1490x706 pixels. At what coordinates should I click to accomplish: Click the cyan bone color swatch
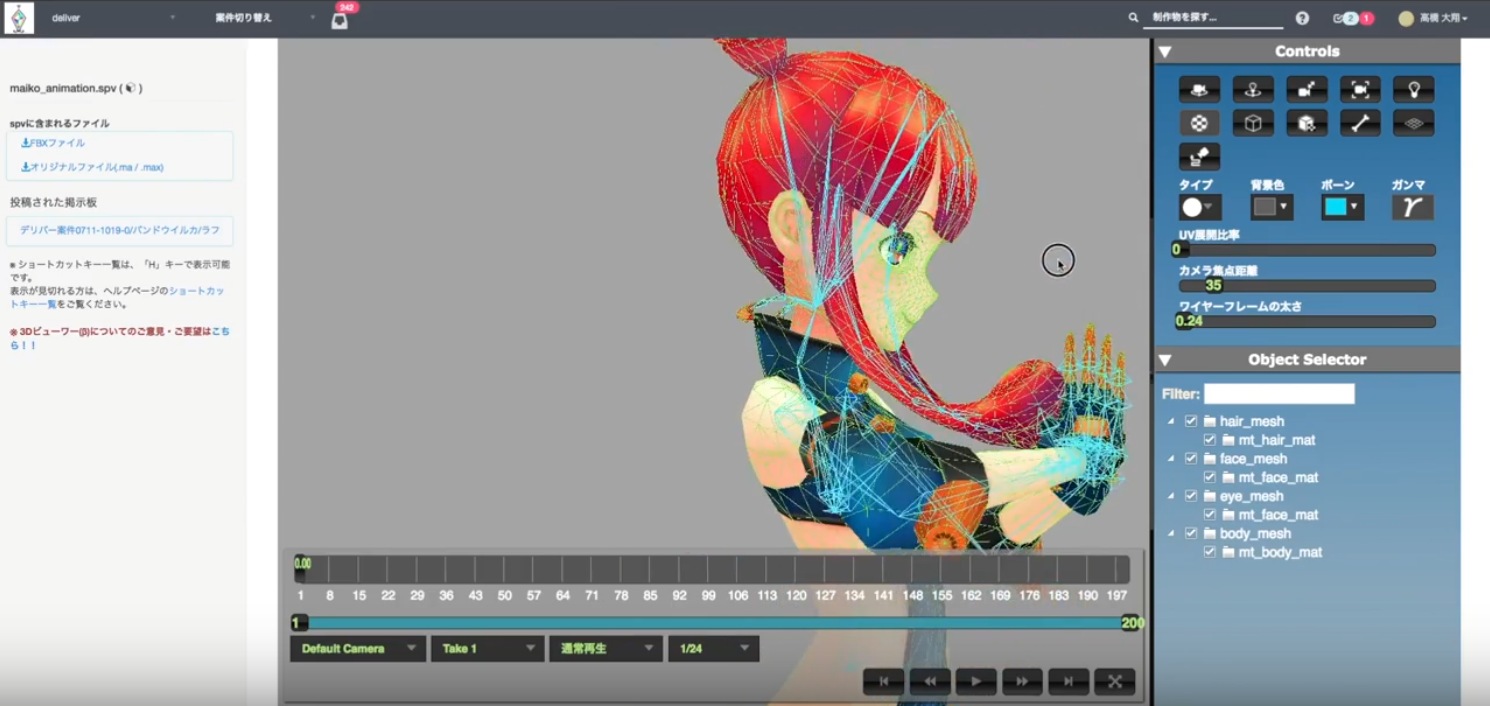pos(1341,207)
